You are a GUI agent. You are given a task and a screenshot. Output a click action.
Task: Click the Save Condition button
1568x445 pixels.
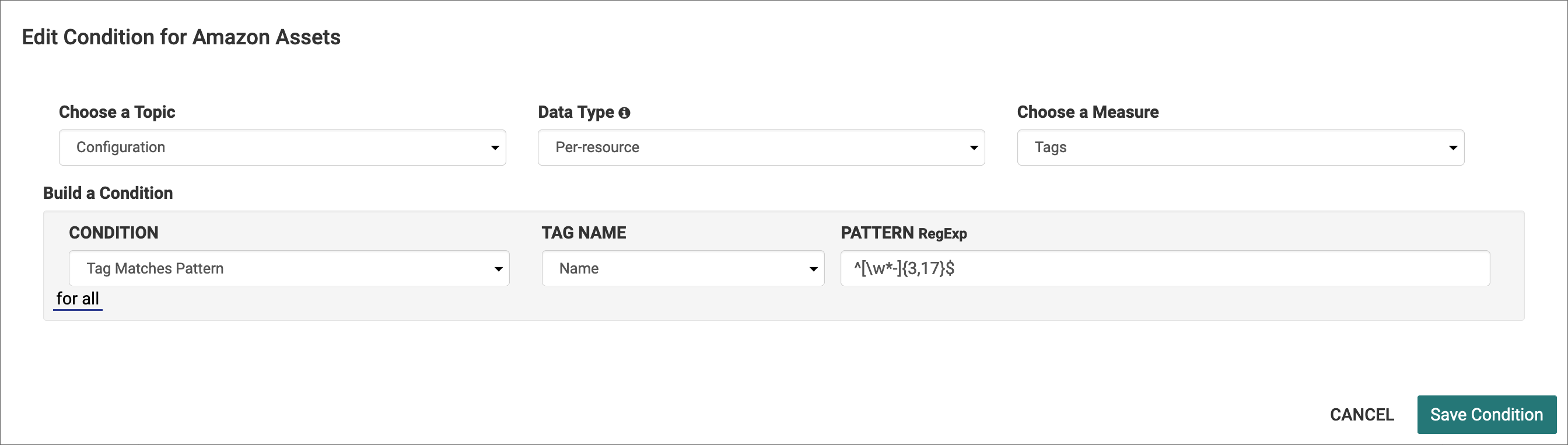tap(1486, 415)
